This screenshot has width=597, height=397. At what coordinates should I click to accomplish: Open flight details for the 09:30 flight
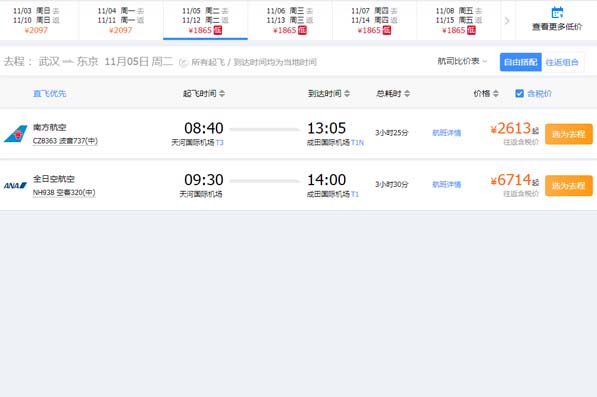[x=447, y=185]
